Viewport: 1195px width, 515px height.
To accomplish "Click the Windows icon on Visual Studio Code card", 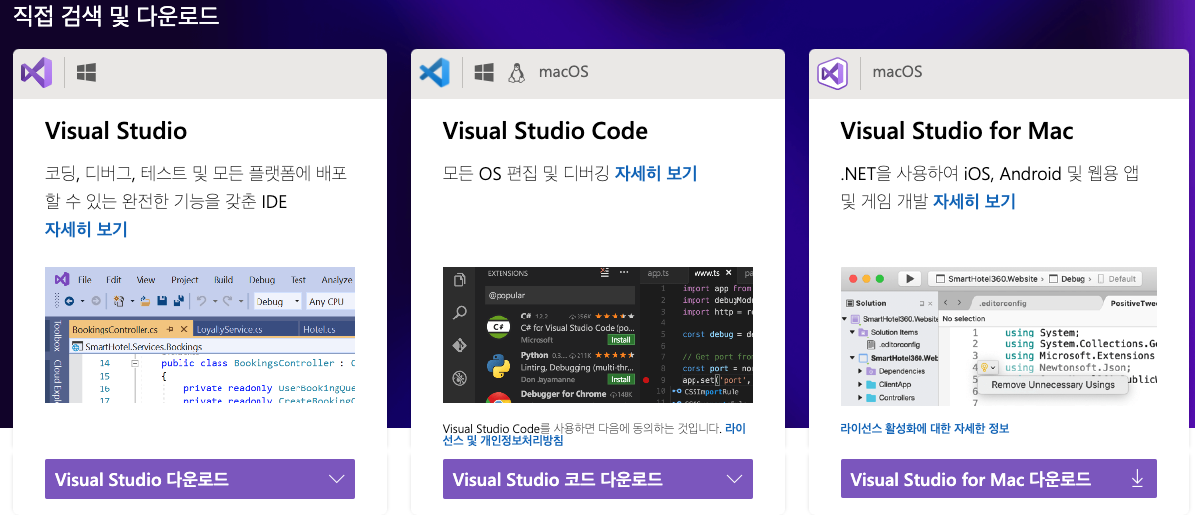I will pos(484,72).
